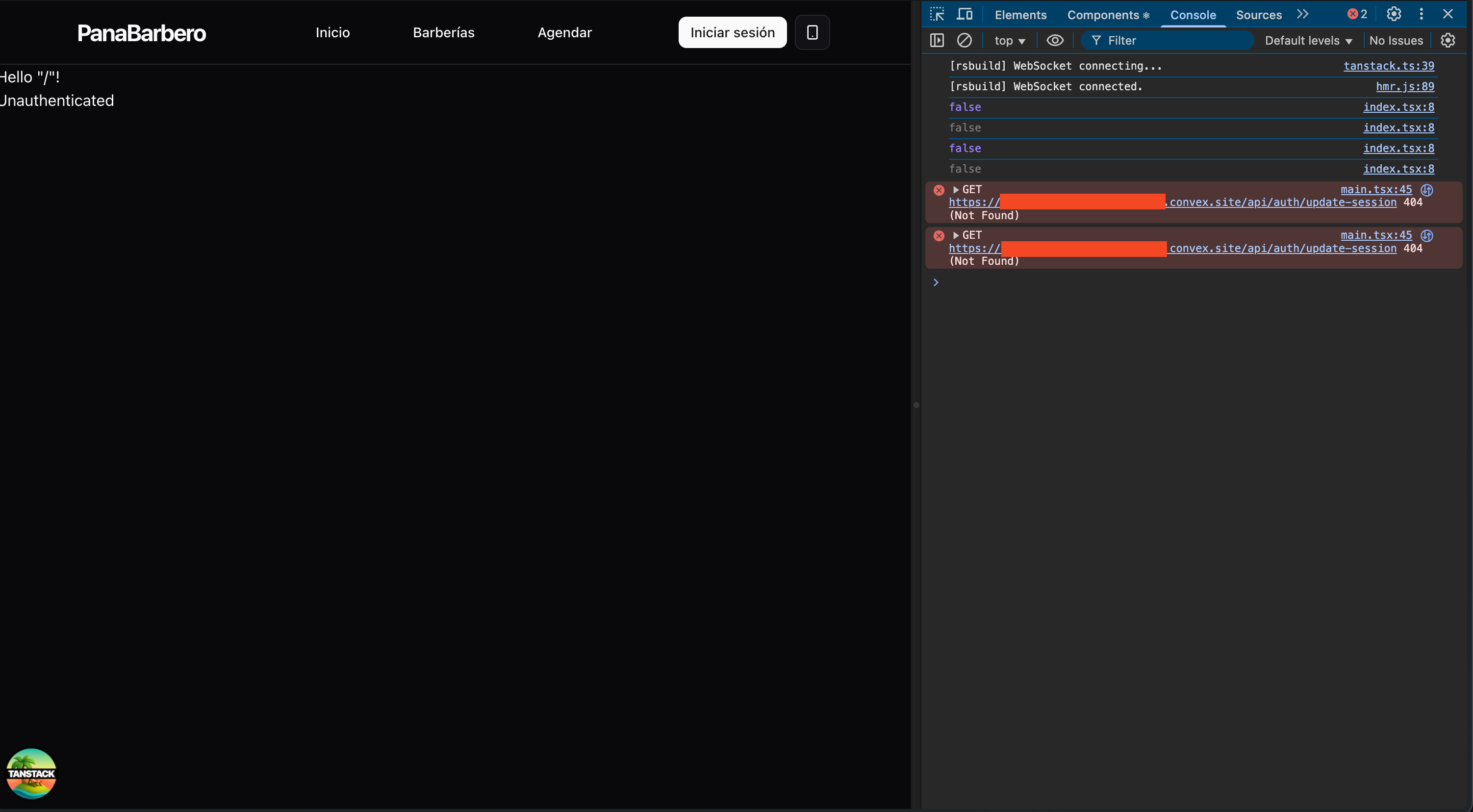Switch to the Sources tab
The height and width of the screenshot is (812, 1473).
1259,15
